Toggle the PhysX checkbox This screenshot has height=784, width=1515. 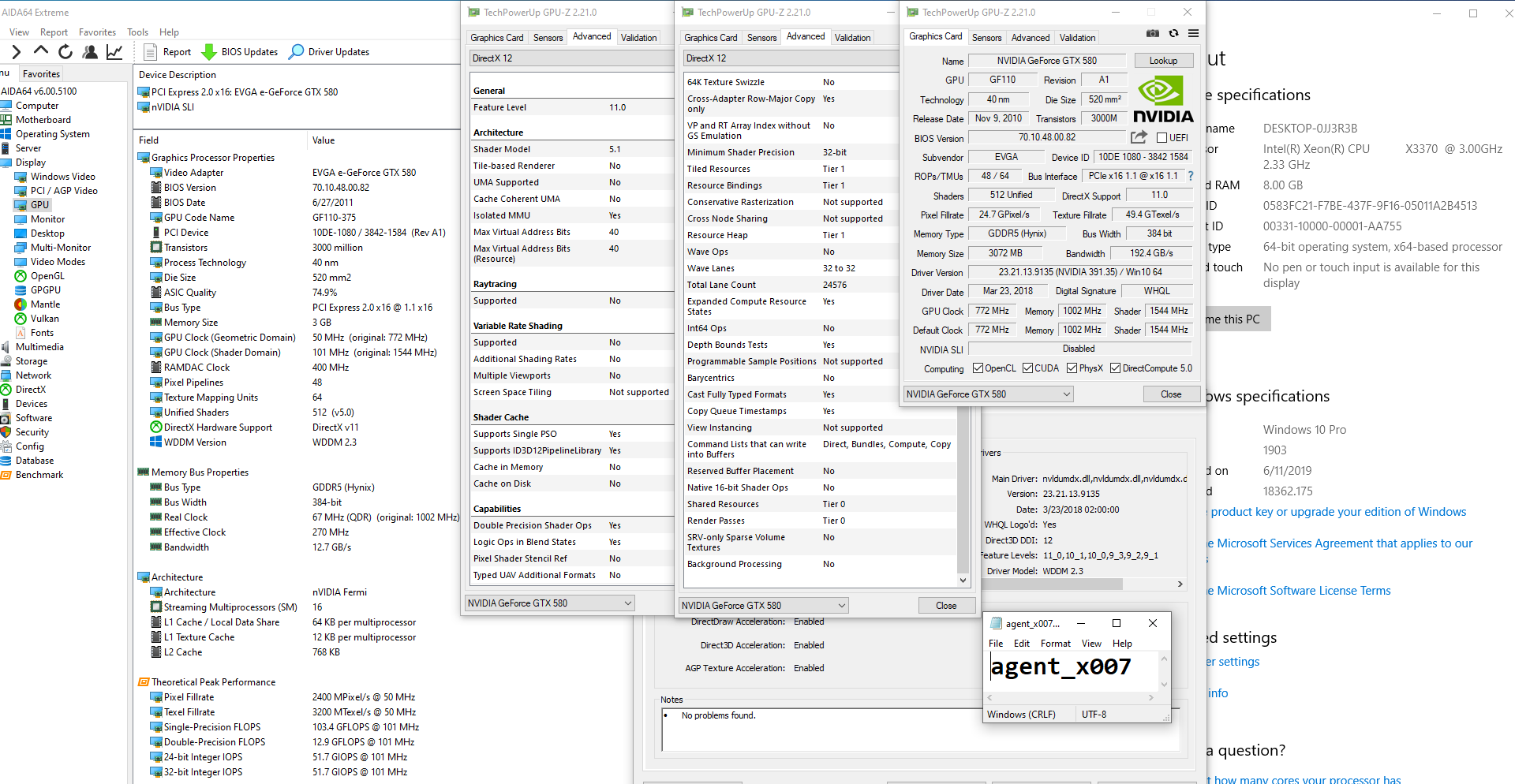(1072, 368)
